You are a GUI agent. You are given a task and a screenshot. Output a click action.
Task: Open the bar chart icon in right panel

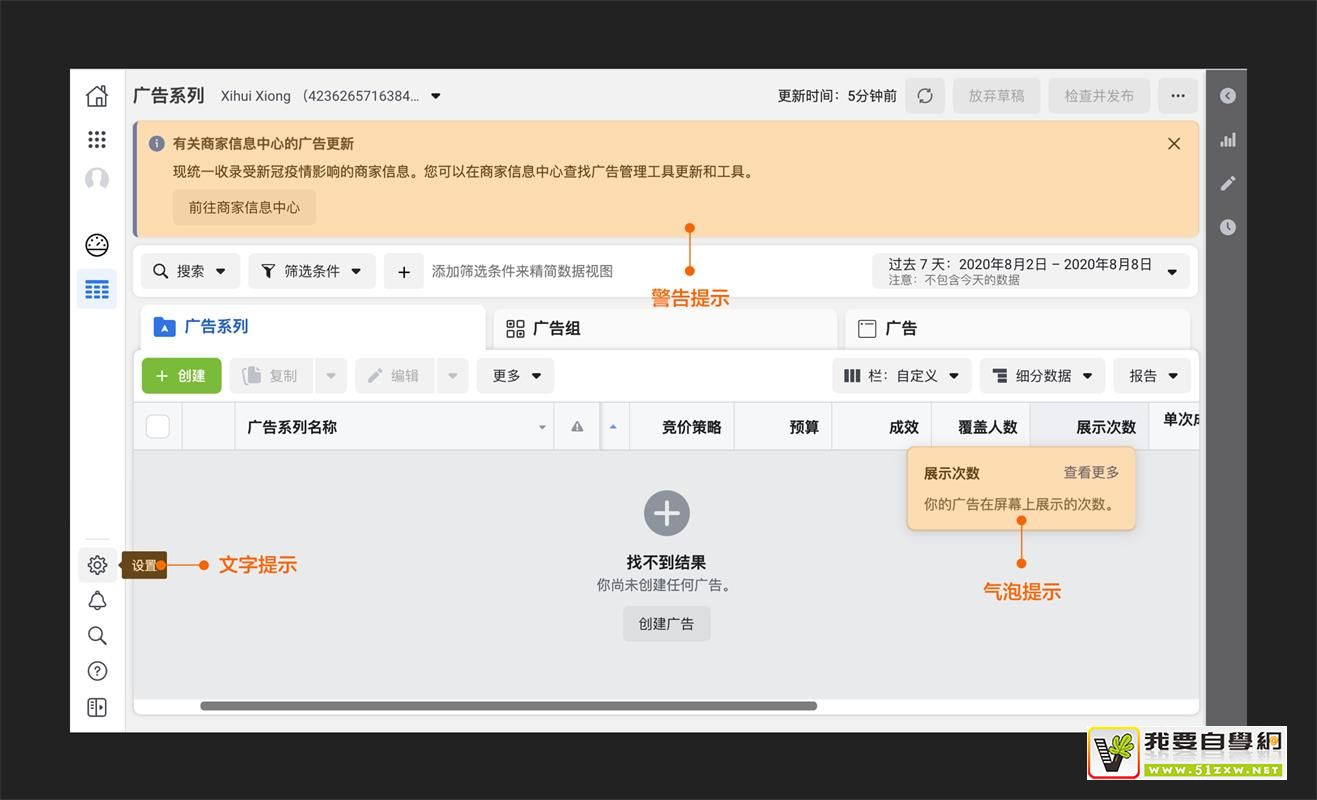click(x=1228, y=140)
